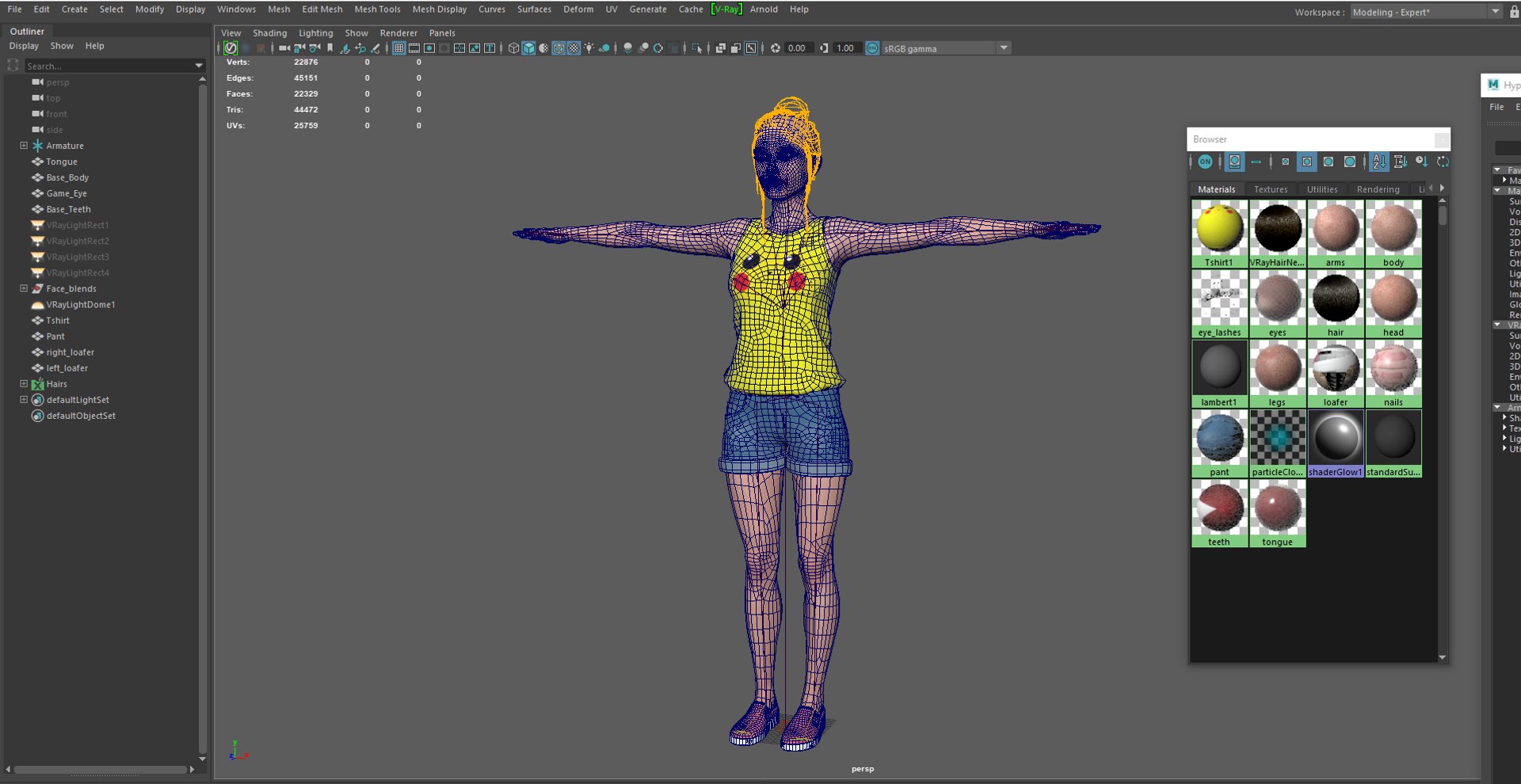Toggle the view transform ON icon

coord(872,48)
